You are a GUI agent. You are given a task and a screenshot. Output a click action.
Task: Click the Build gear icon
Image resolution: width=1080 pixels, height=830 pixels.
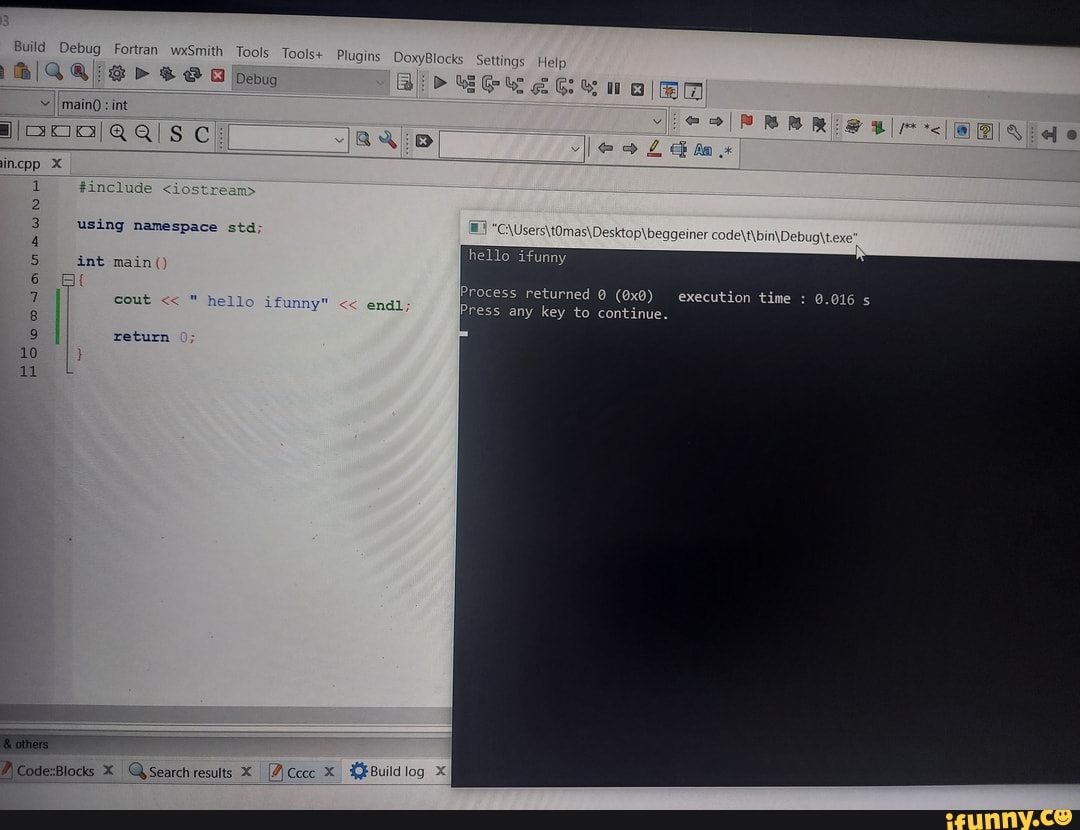116,73
